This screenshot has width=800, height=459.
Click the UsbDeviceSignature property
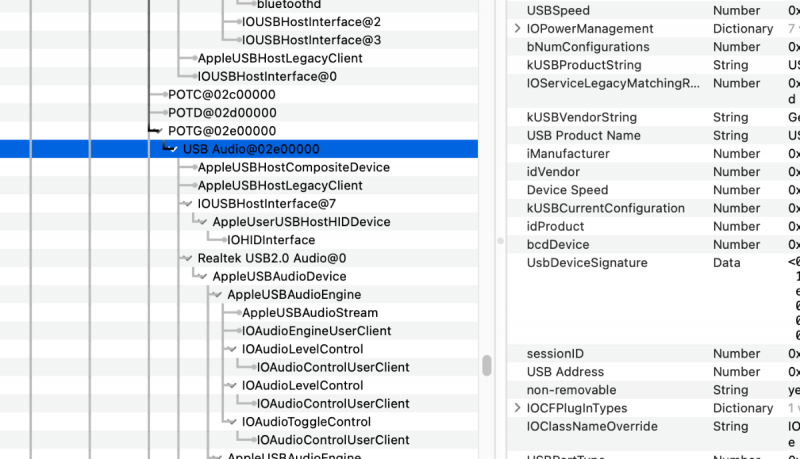click(587, 263)
